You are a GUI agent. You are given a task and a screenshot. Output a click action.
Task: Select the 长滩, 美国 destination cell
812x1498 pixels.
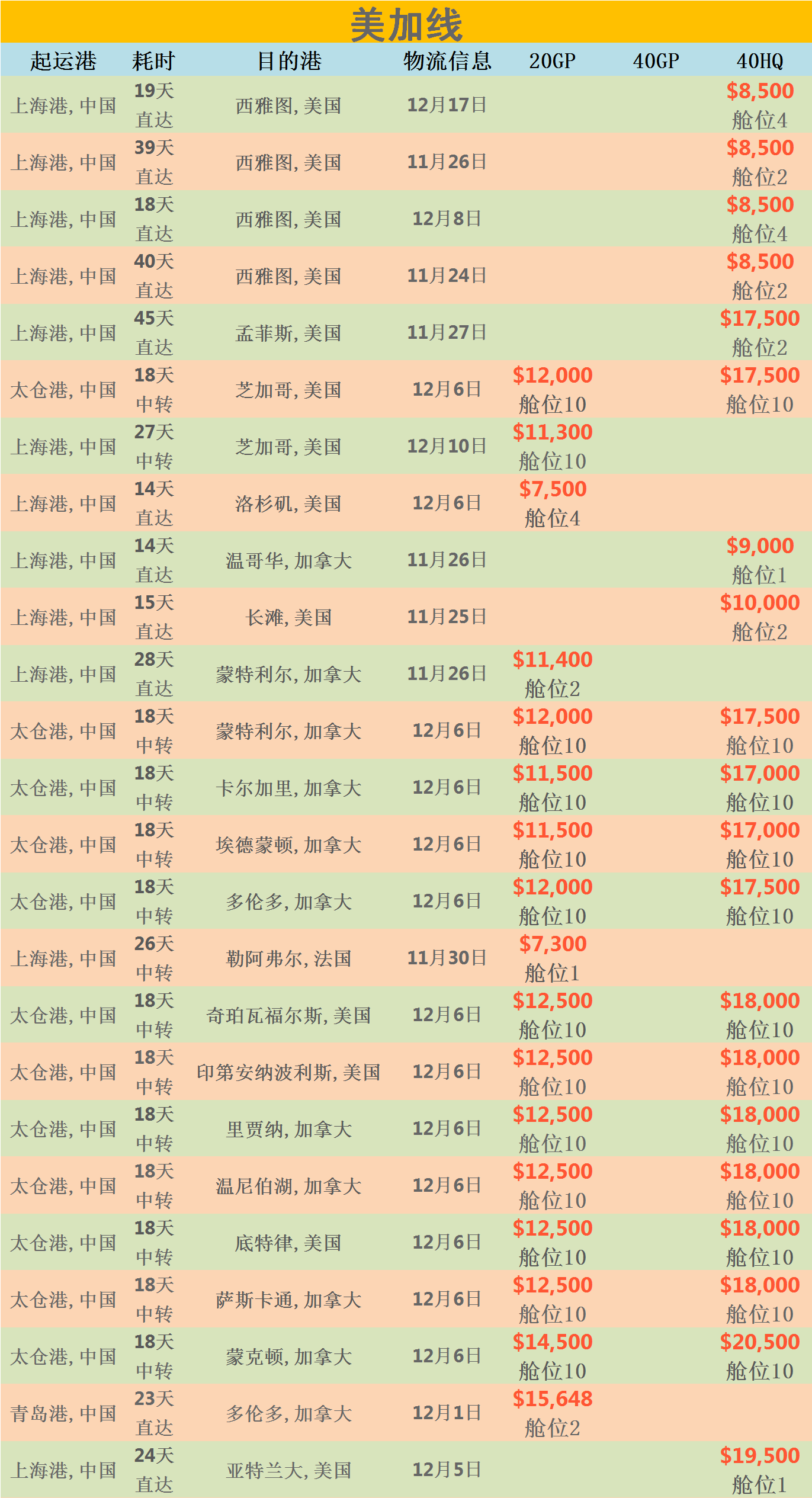click(x=288, y=617)
